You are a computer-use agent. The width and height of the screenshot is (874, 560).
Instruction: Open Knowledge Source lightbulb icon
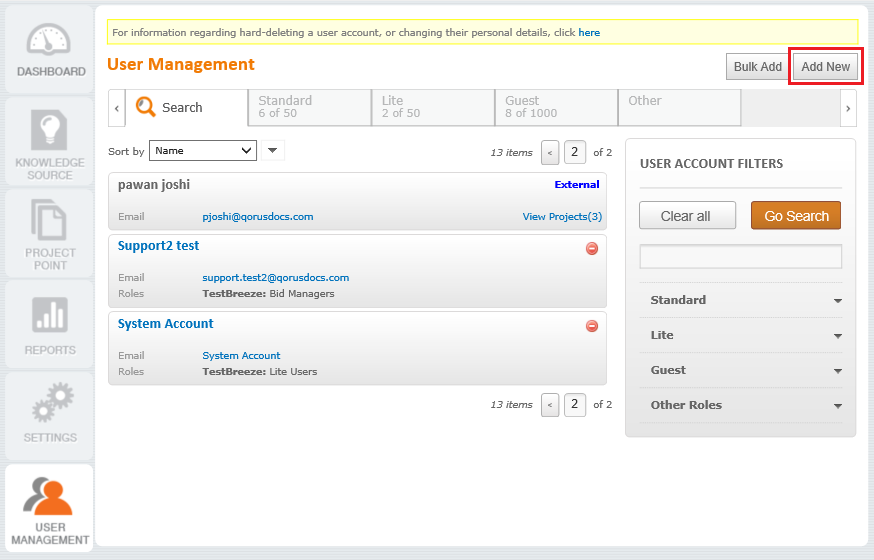pyautogui.click(x=49, y=129)
